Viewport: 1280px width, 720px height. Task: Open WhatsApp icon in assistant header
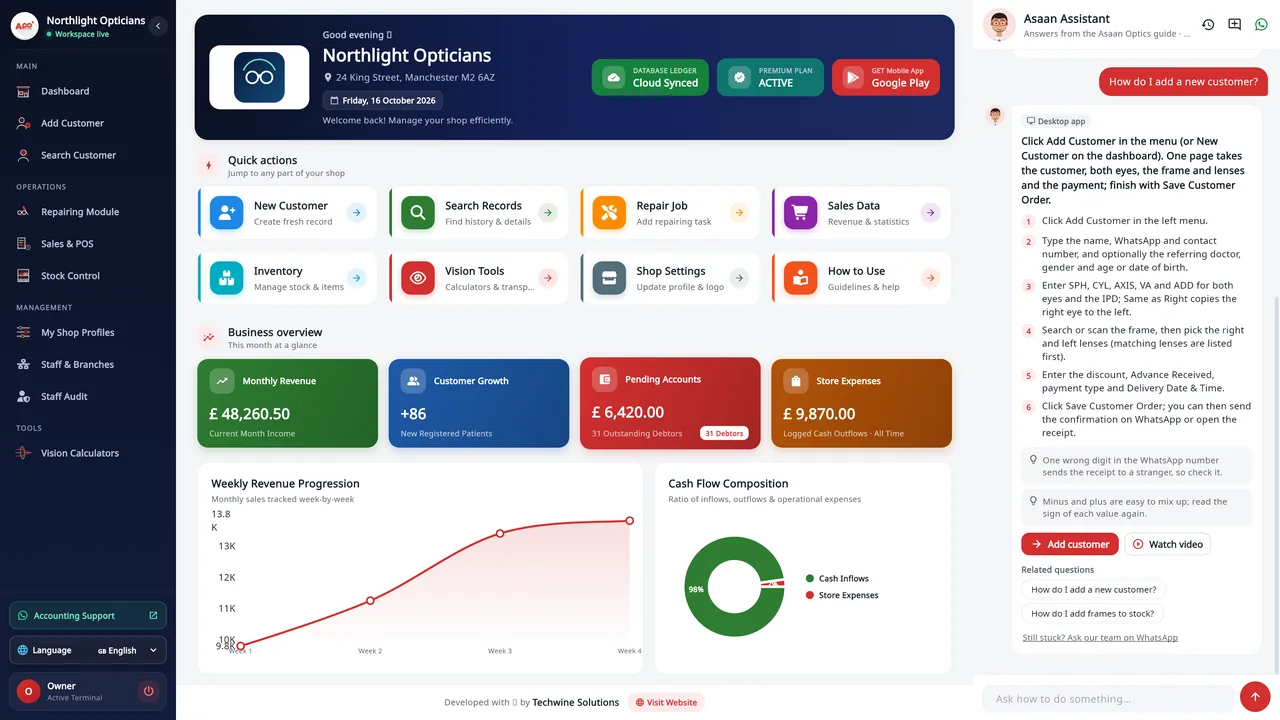(x=1261, y=25)
